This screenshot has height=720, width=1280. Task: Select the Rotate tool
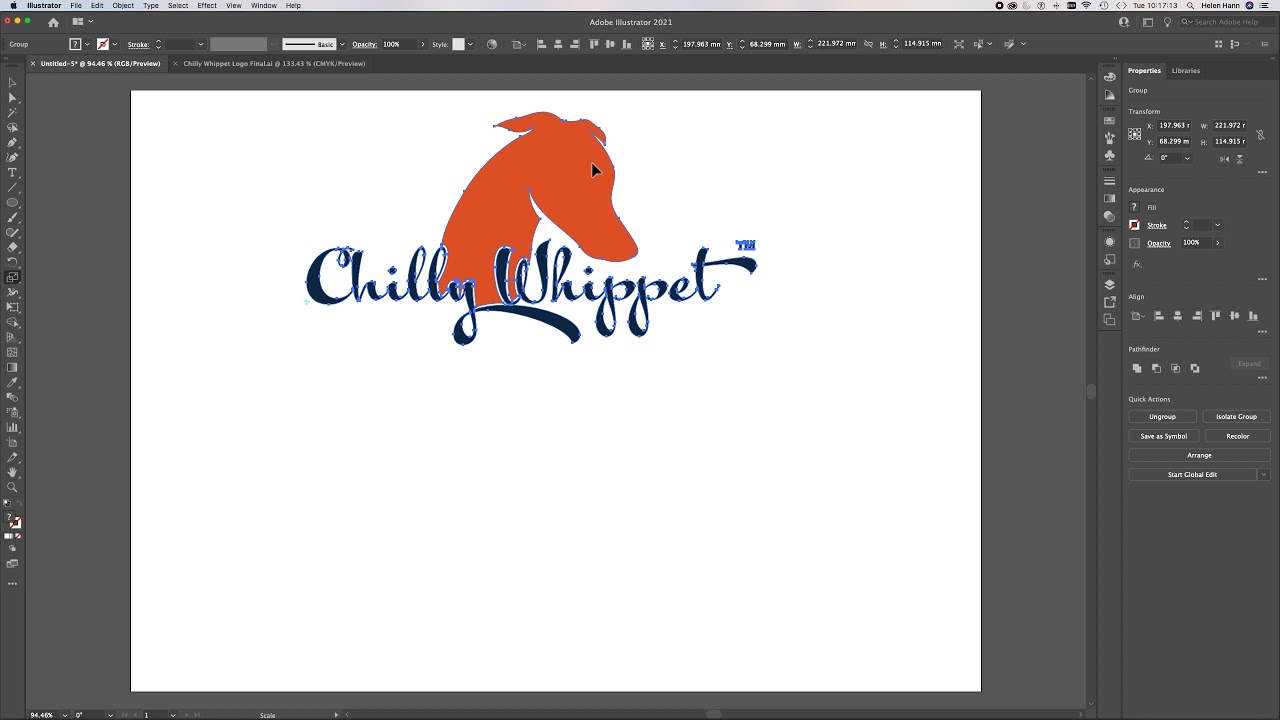coord(12,262)
